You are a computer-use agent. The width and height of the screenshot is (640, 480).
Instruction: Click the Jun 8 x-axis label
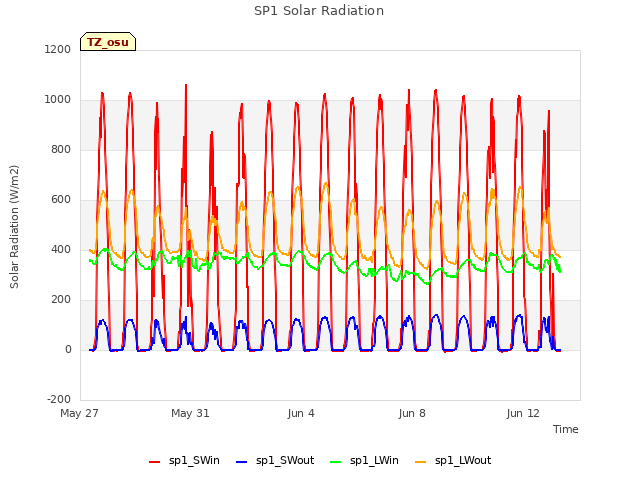412,413
